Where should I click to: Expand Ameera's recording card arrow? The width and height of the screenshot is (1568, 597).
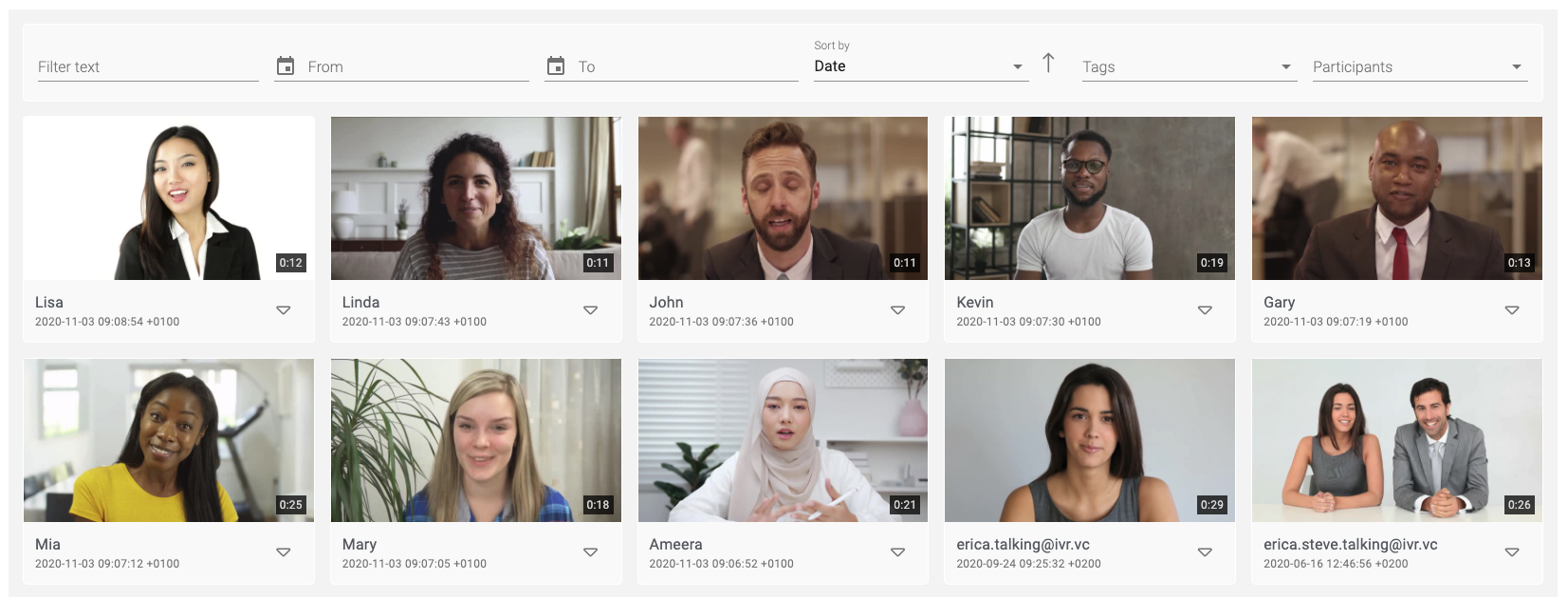(x=897, y=552)
